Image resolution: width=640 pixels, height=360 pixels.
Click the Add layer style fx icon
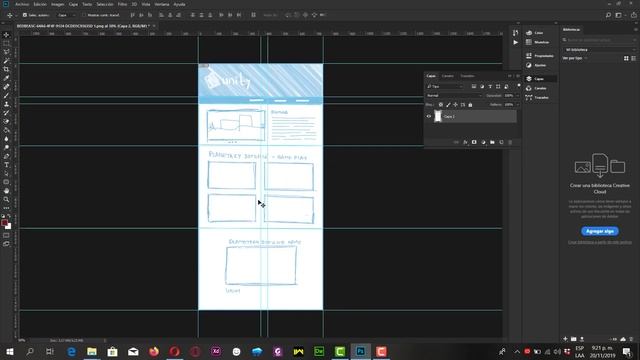point(465,142)
